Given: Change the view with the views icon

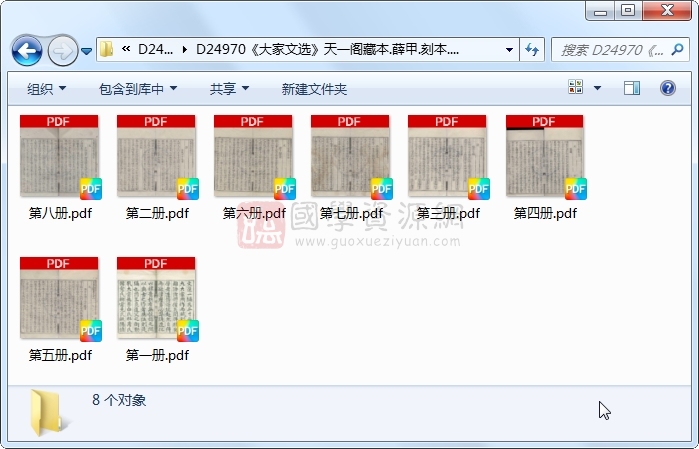Looking at the screenshot, I should click(x=576, y=87).
